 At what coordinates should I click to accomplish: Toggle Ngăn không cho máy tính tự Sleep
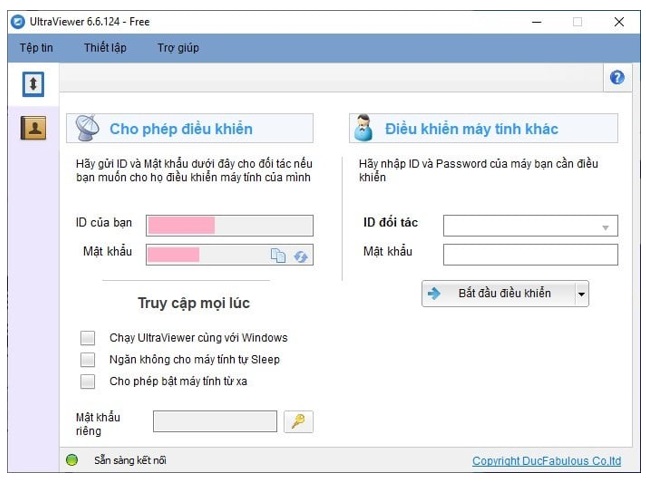[88, 359]
